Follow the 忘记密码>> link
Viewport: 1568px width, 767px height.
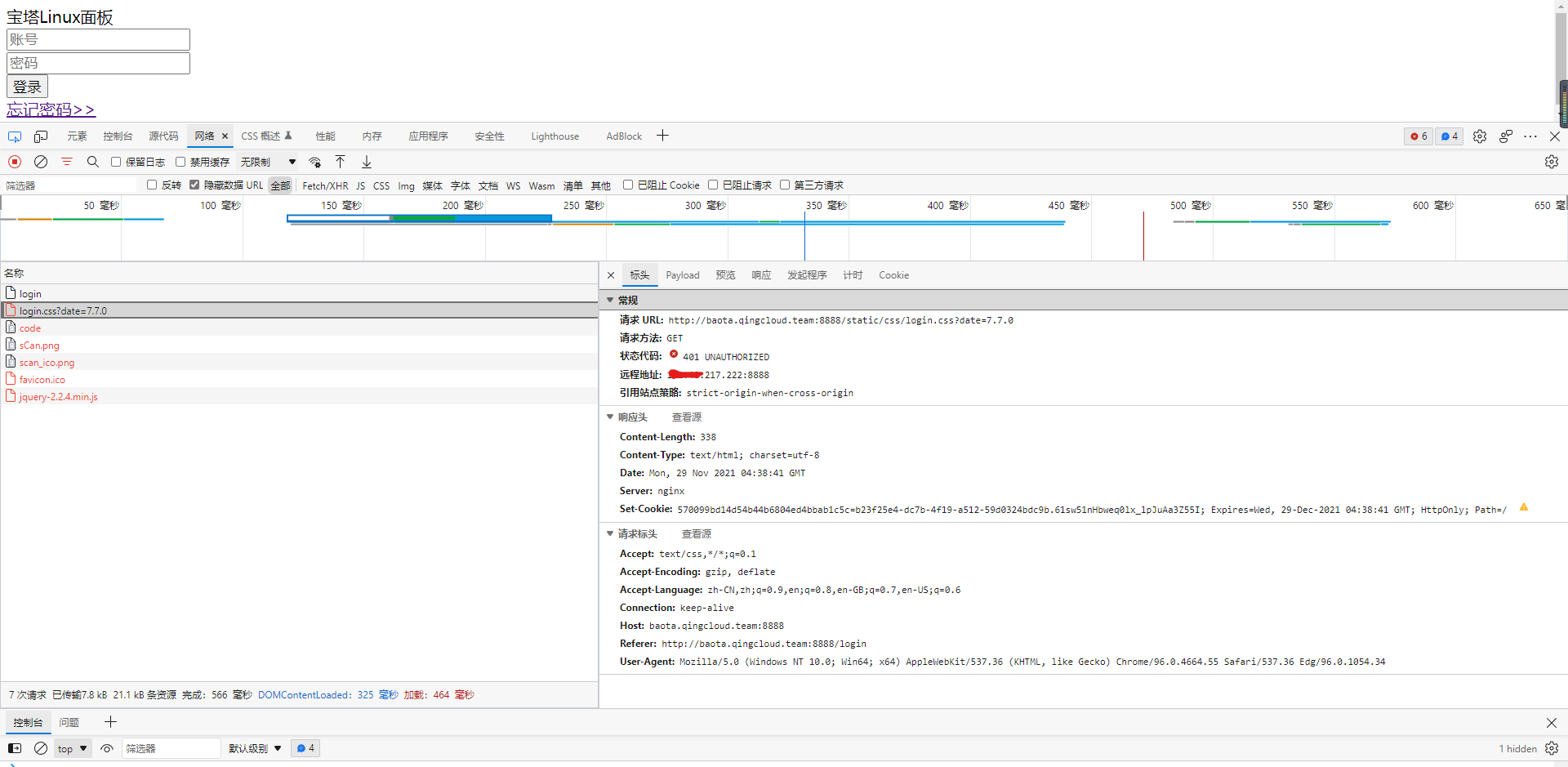point(51,109)
